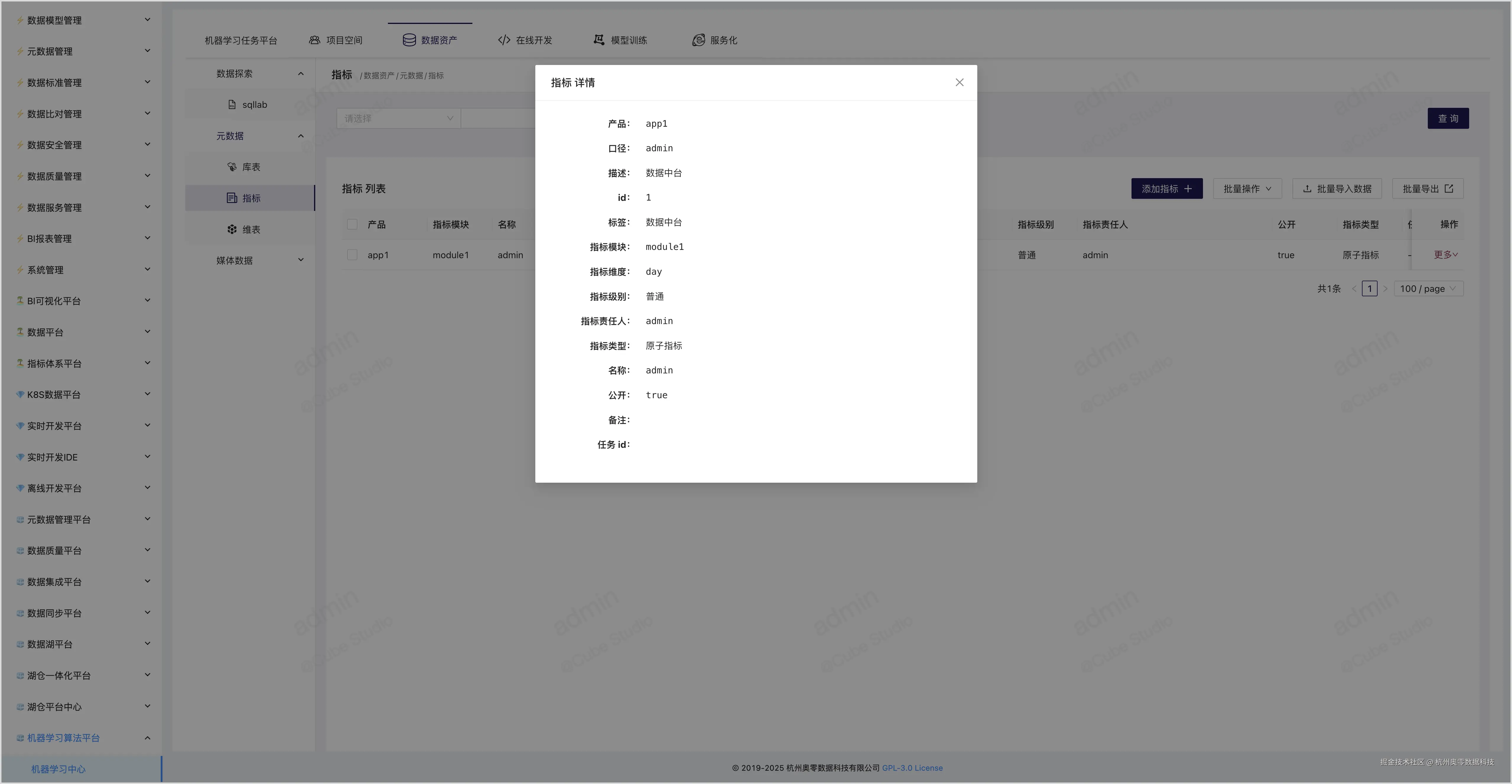The image size is (1512, 784).
Task: Check the app1 row checkbox
Action: click(352, 255)
